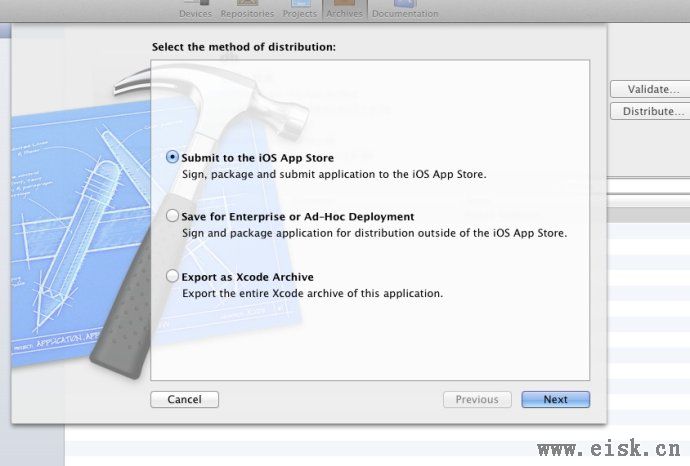
Task: Open the Archives tab
Action: [x=345, y=9]
